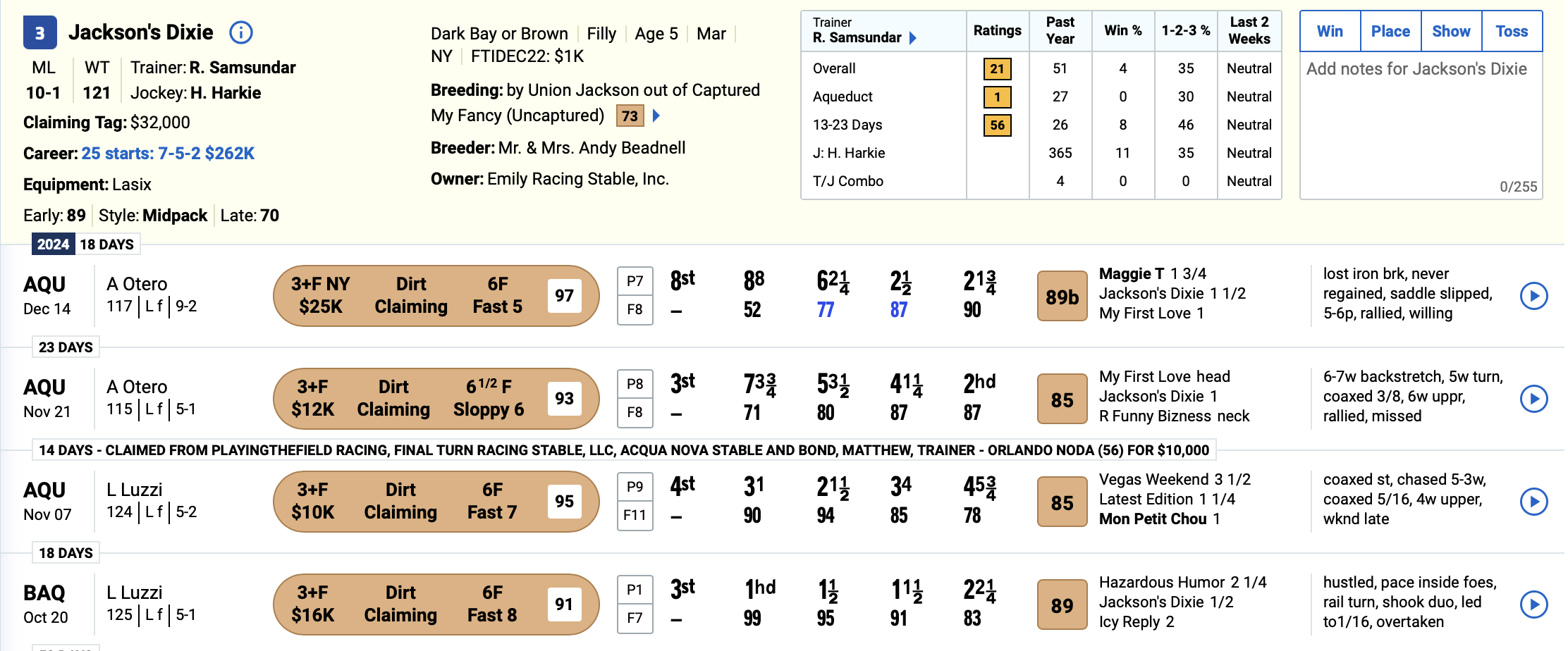The image size is (1568, 651).
Task: Toss Jackson's Dixie from consideration
Action: pos(1512,31)
